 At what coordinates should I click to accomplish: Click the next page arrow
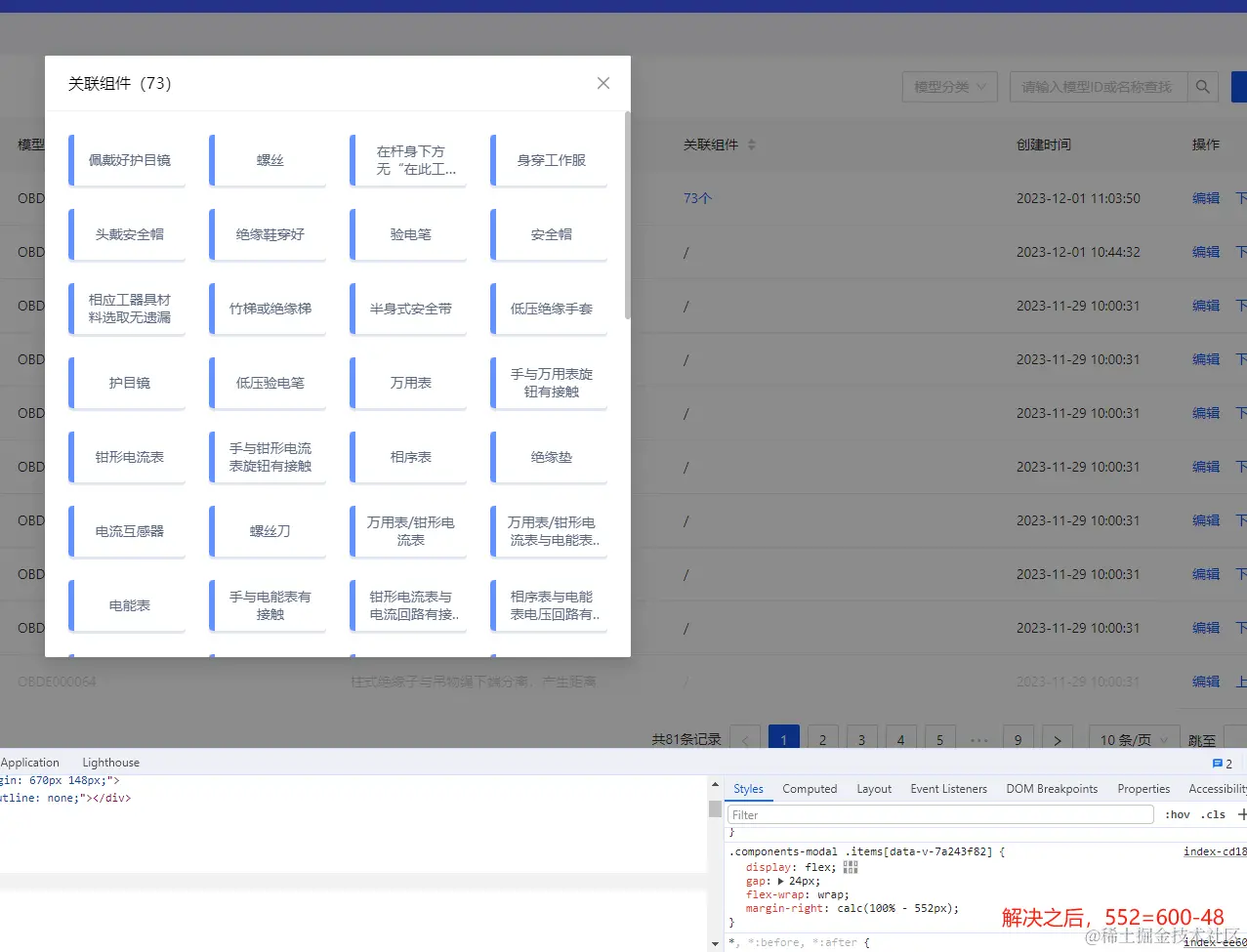(1058, 739)
